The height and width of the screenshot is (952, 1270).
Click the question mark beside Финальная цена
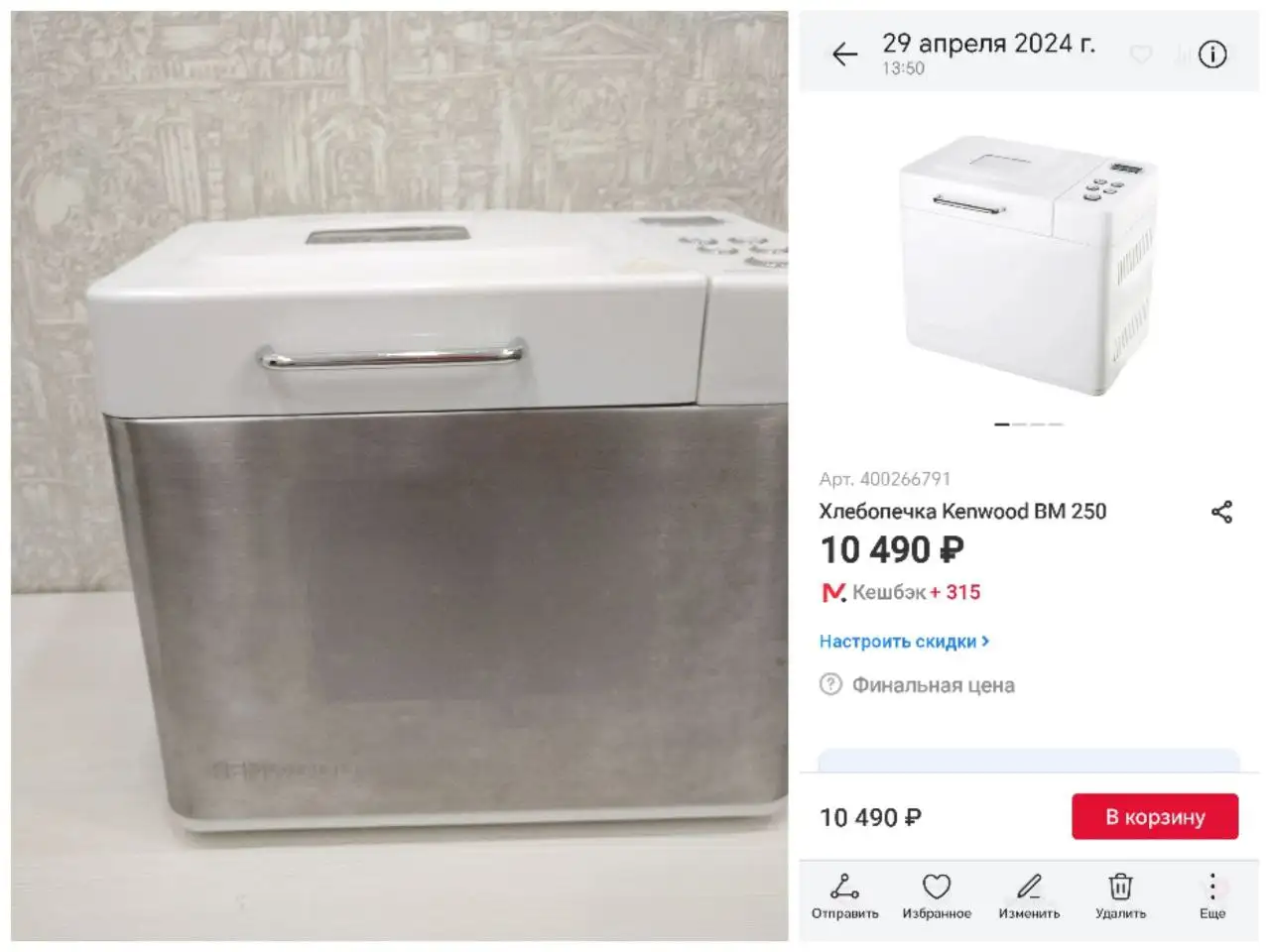(x=830, y=684)
